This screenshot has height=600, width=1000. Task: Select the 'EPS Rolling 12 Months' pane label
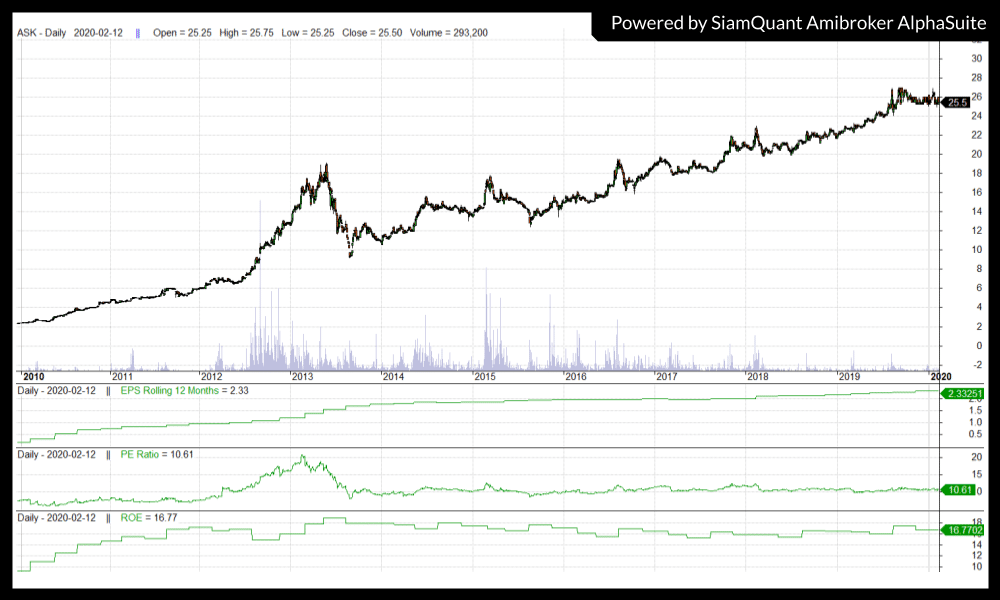172,390
